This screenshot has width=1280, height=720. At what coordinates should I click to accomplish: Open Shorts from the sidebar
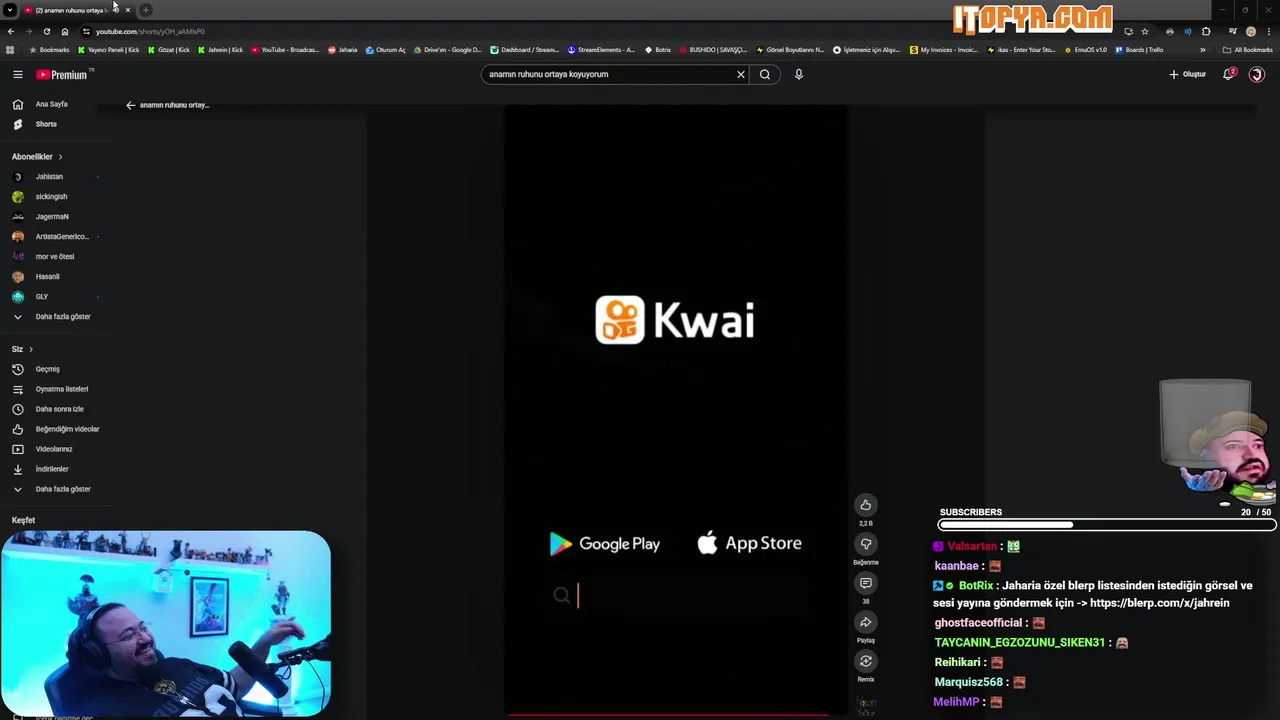(x=46, y=124)
